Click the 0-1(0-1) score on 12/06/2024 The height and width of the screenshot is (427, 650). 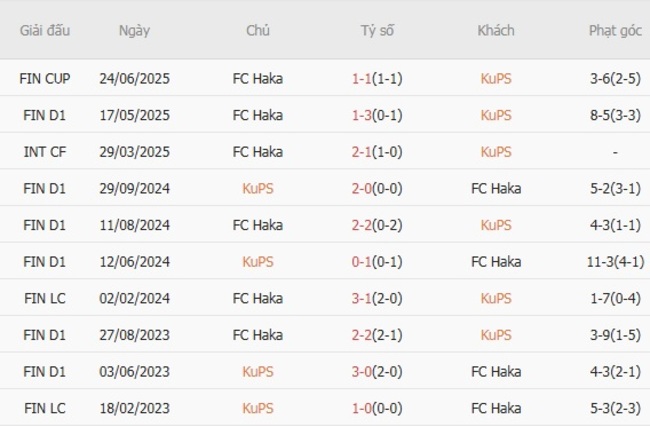[x=377, y=262]
